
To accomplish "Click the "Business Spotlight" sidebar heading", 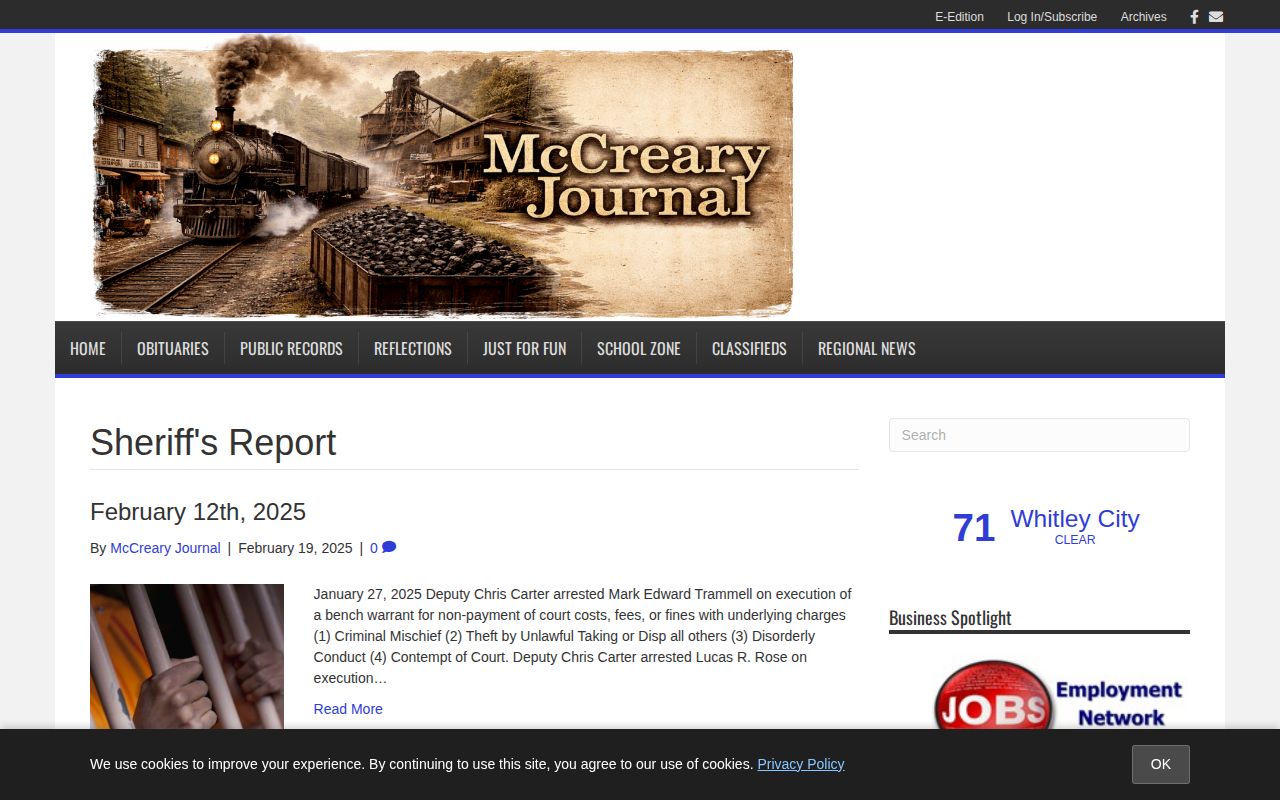I will (950, 618).
